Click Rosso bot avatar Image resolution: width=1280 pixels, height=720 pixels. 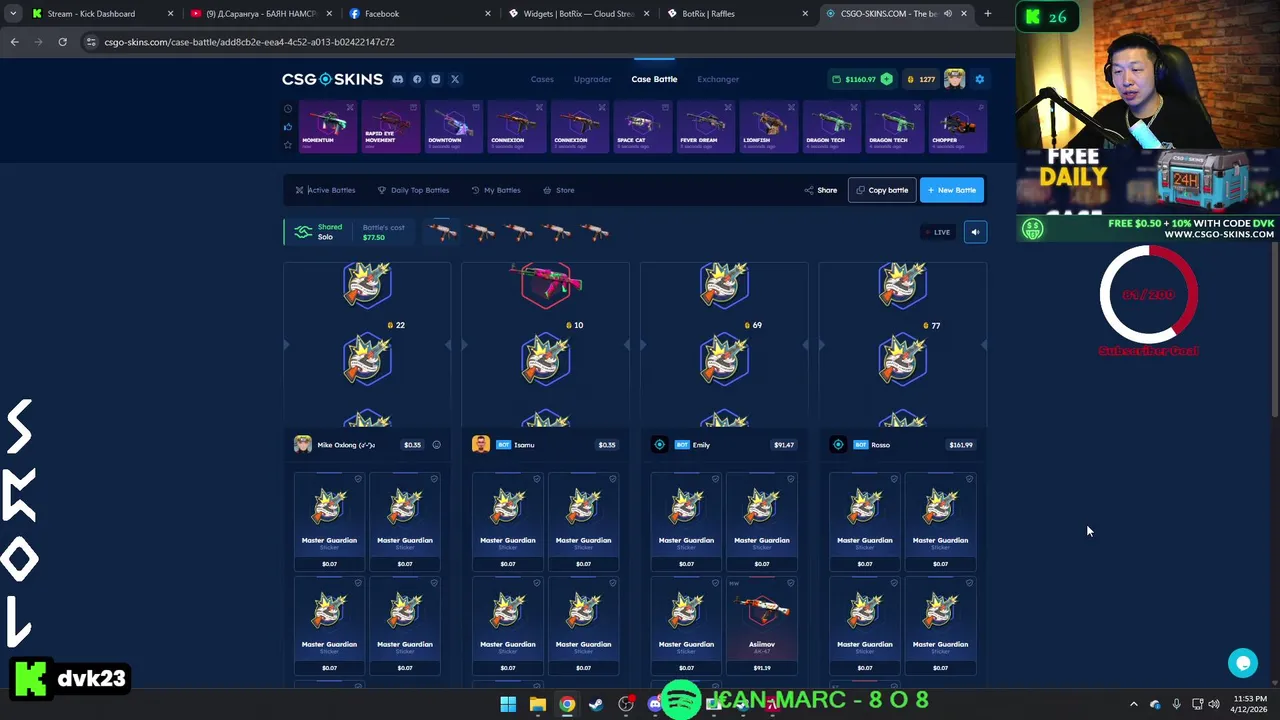click(838, 445)
